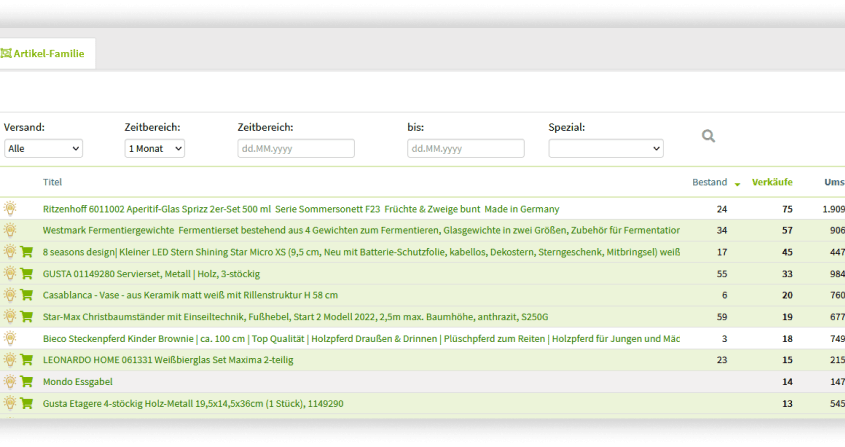Viewport: 845px width, 447px height.
Task: Click Verkäufe value 13 in Gusta Etagere row
Action: coord(787,403)
